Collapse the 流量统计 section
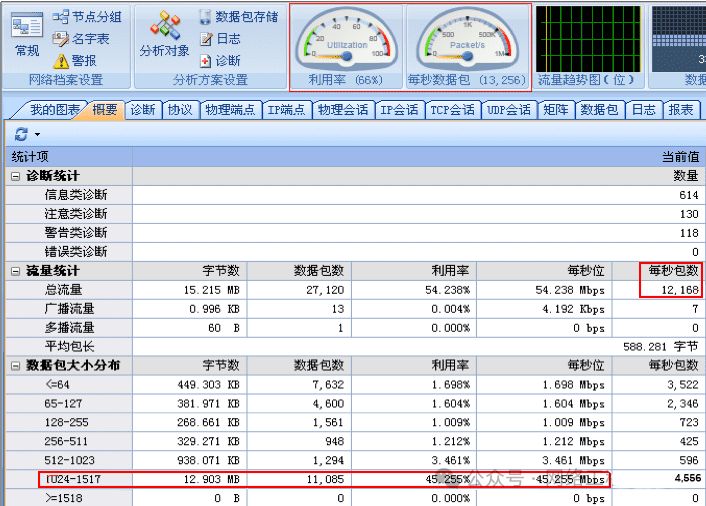 click(x=15, y=271)
